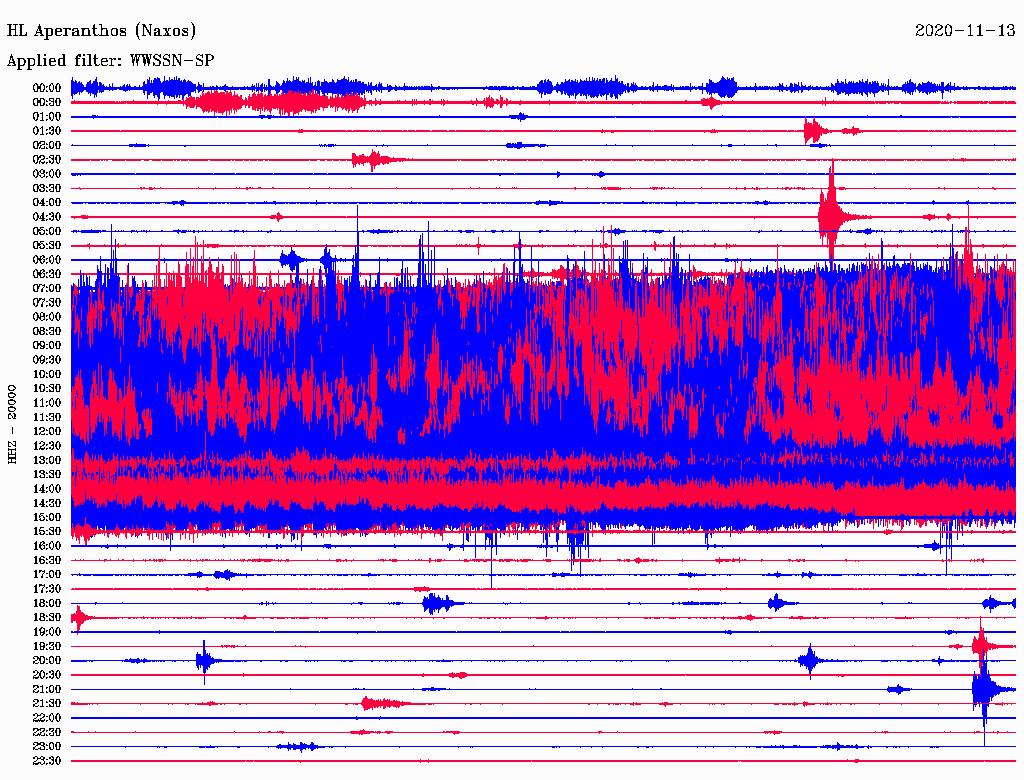Click the 19:30 time label
Screen dimensions: 1024x780
tap(47, 647)
